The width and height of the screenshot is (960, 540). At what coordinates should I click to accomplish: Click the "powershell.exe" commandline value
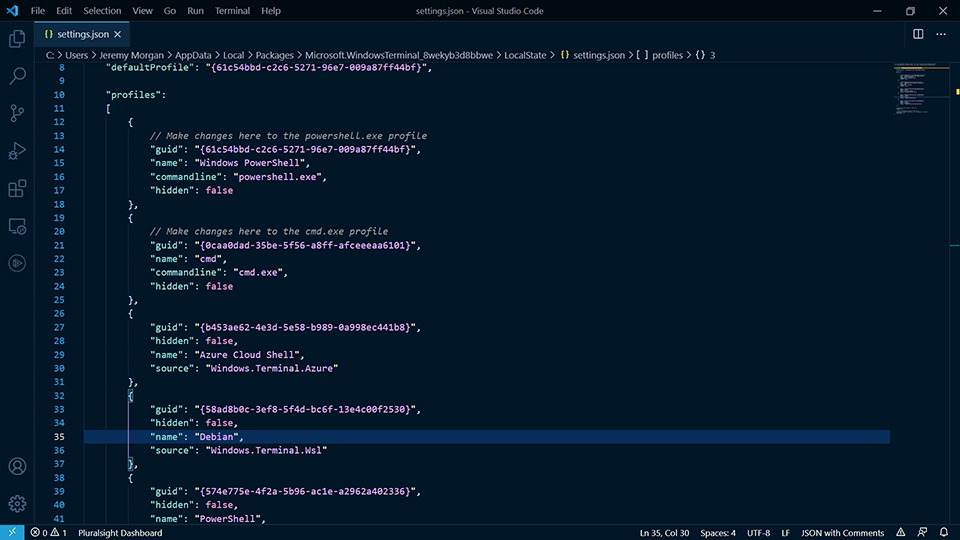277,177
